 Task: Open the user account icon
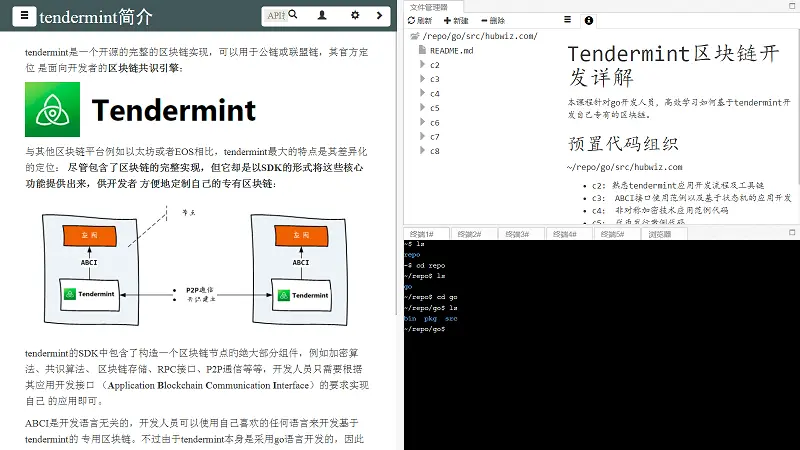[x=322, y=15]
